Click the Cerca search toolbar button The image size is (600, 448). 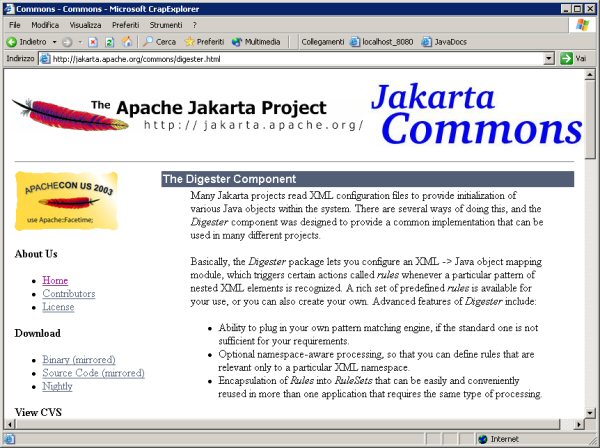(x=159, y=42)
